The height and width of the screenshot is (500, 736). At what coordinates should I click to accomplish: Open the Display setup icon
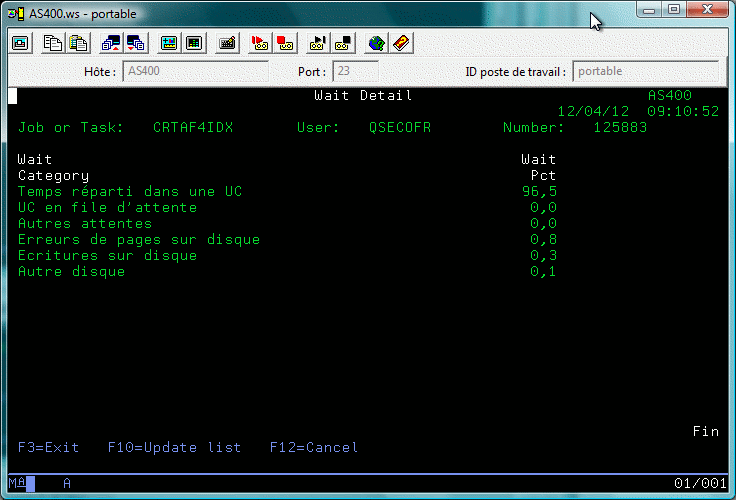pyautogui.click(x=169, y=43)
